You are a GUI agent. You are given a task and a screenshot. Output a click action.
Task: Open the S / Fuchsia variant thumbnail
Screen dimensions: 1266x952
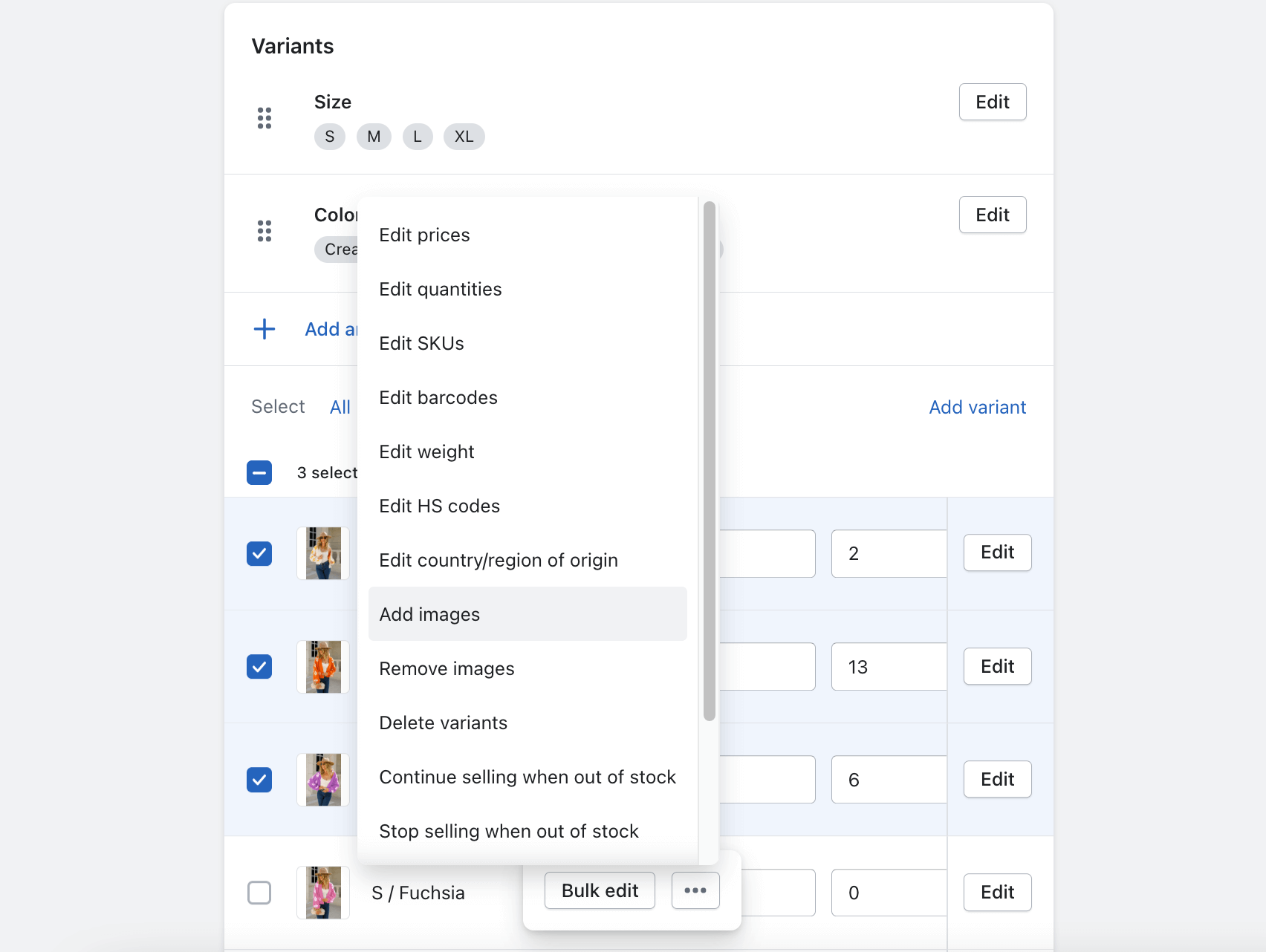[323, 893]
